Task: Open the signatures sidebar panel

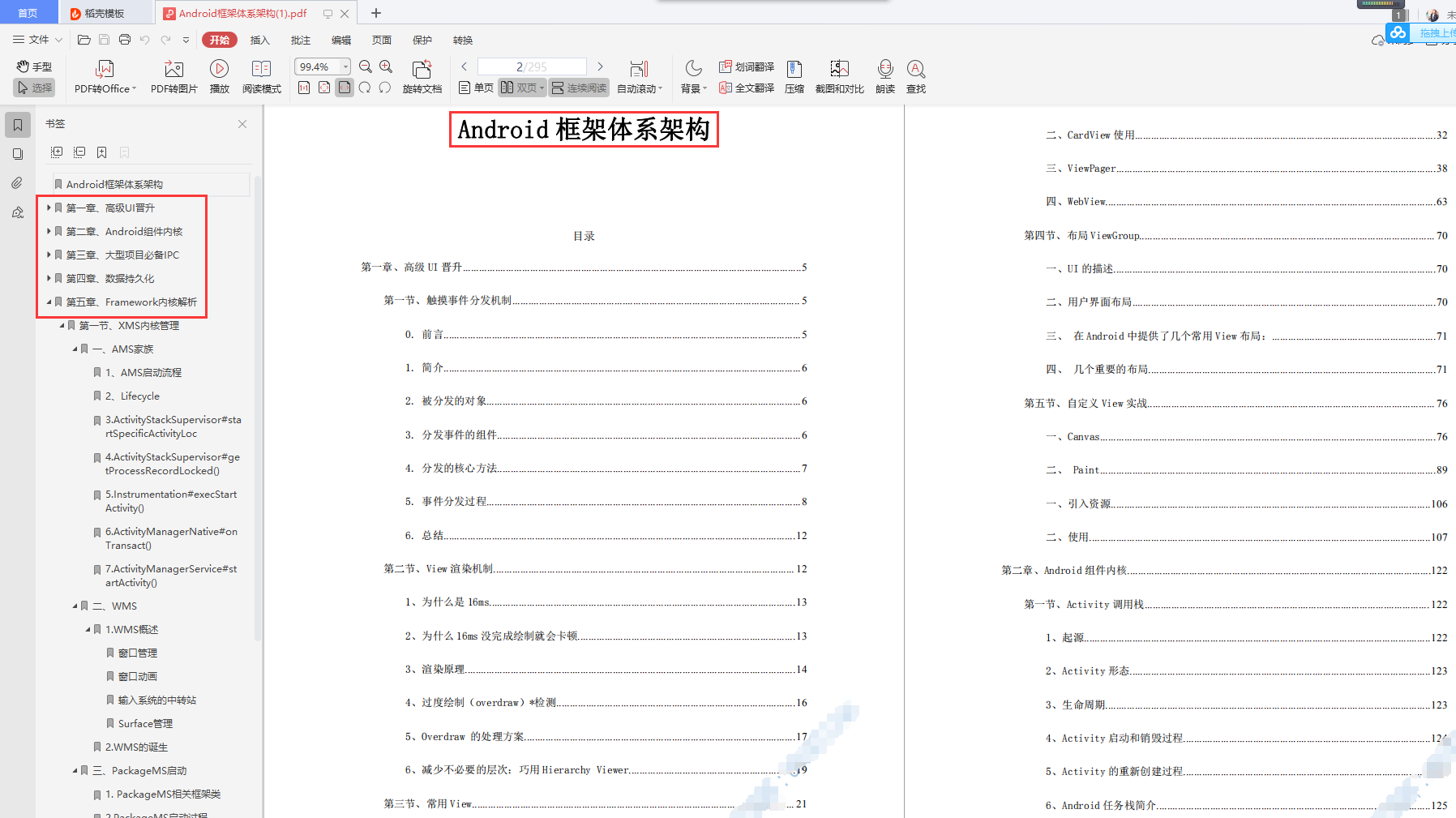Action: (18, 212)
